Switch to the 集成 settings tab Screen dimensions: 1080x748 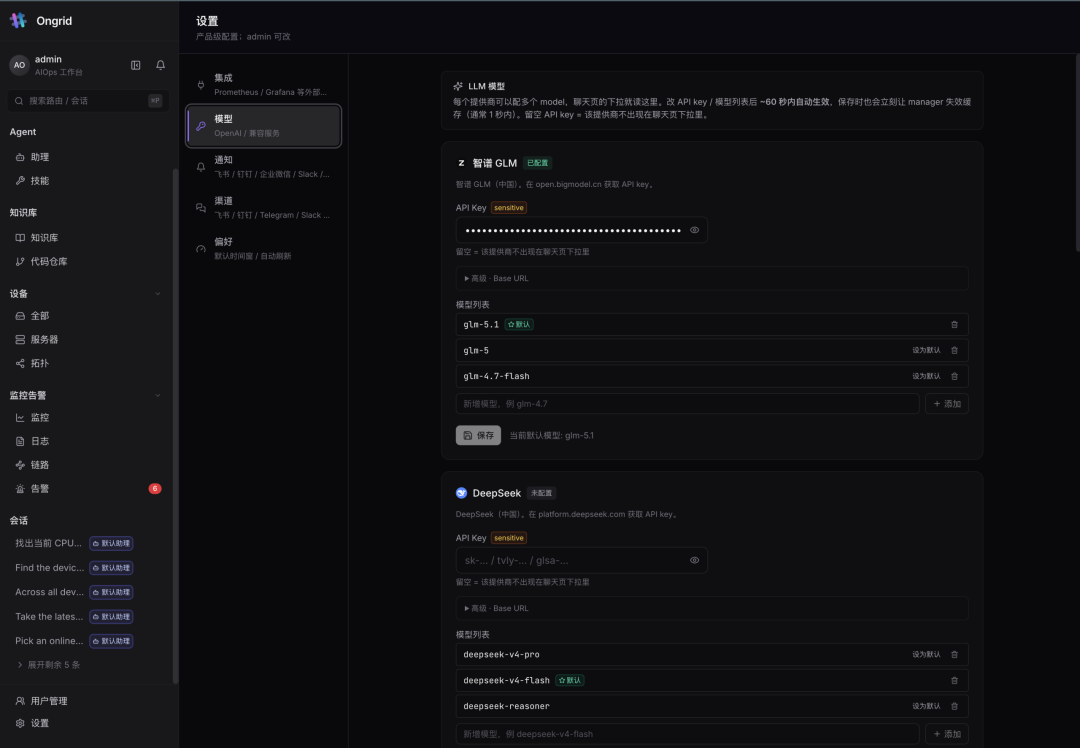tap(263, 85)
